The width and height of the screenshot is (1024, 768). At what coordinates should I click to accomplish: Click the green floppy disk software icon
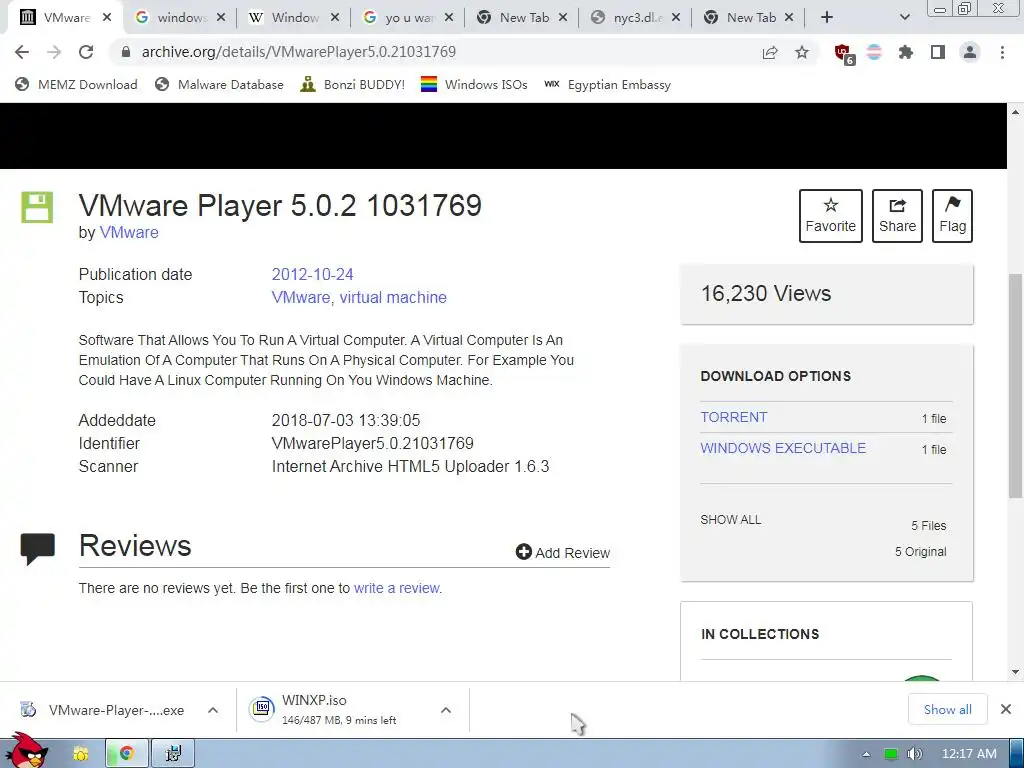click(x=37, y=208)
